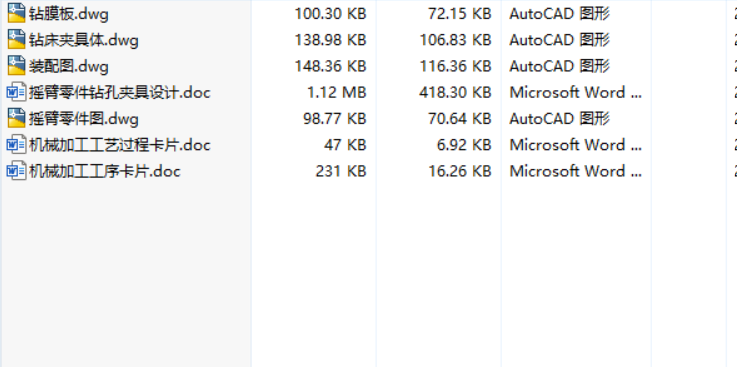Click the 1.12 MB size entry
Viewport: 737px width, 367px height.
[x=336, y=93]
